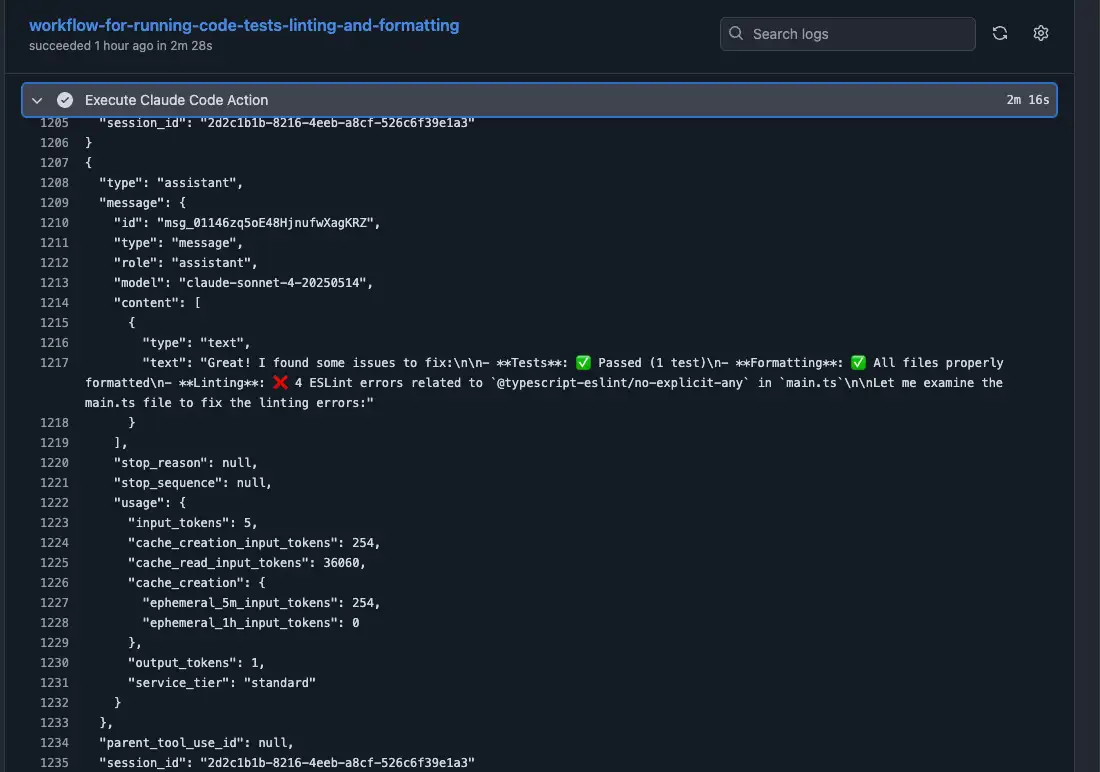Click the "service_tier": "standard" line
The height and width of the screenshot is (772, 1100).
pos(222,683)
